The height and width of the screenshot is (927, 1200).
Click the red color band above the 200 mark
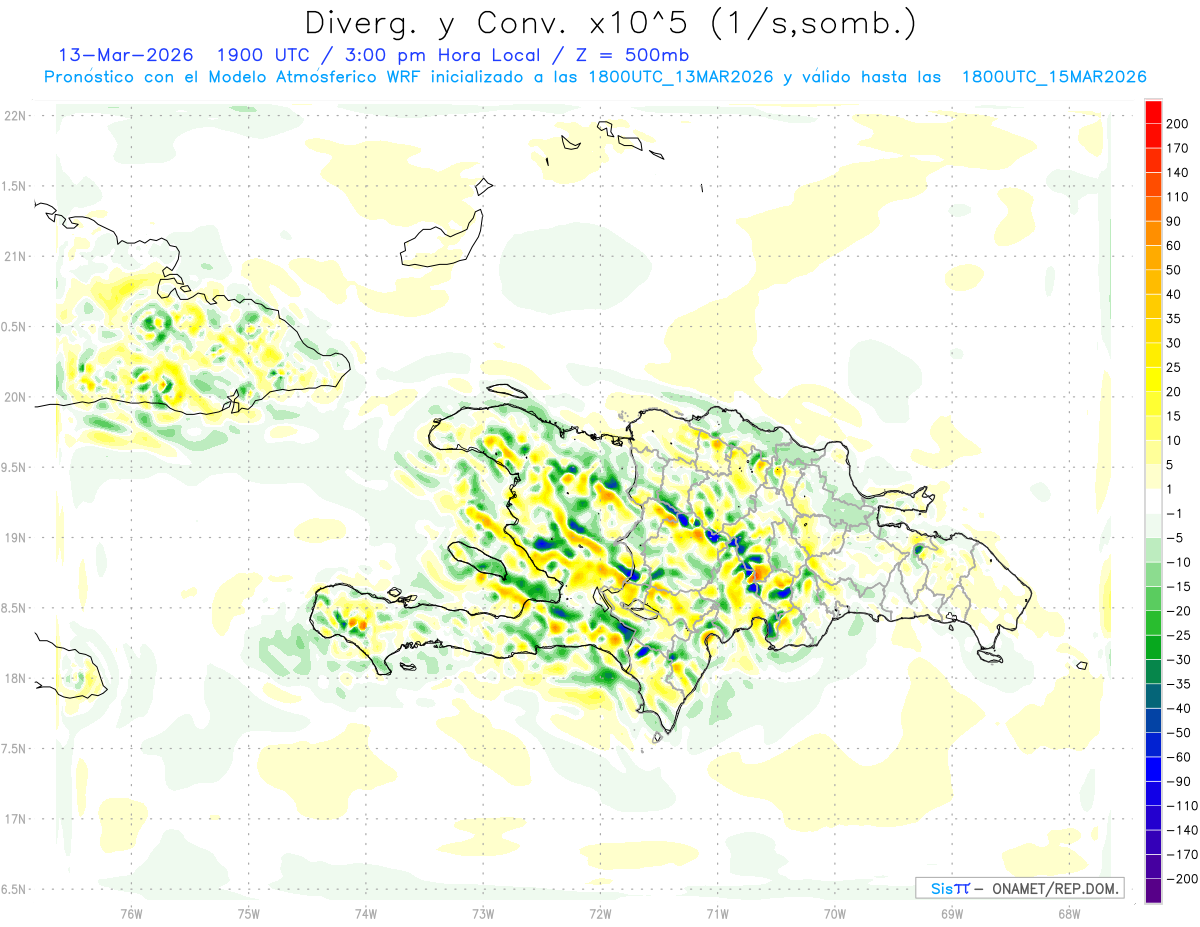click(1153, 112)
